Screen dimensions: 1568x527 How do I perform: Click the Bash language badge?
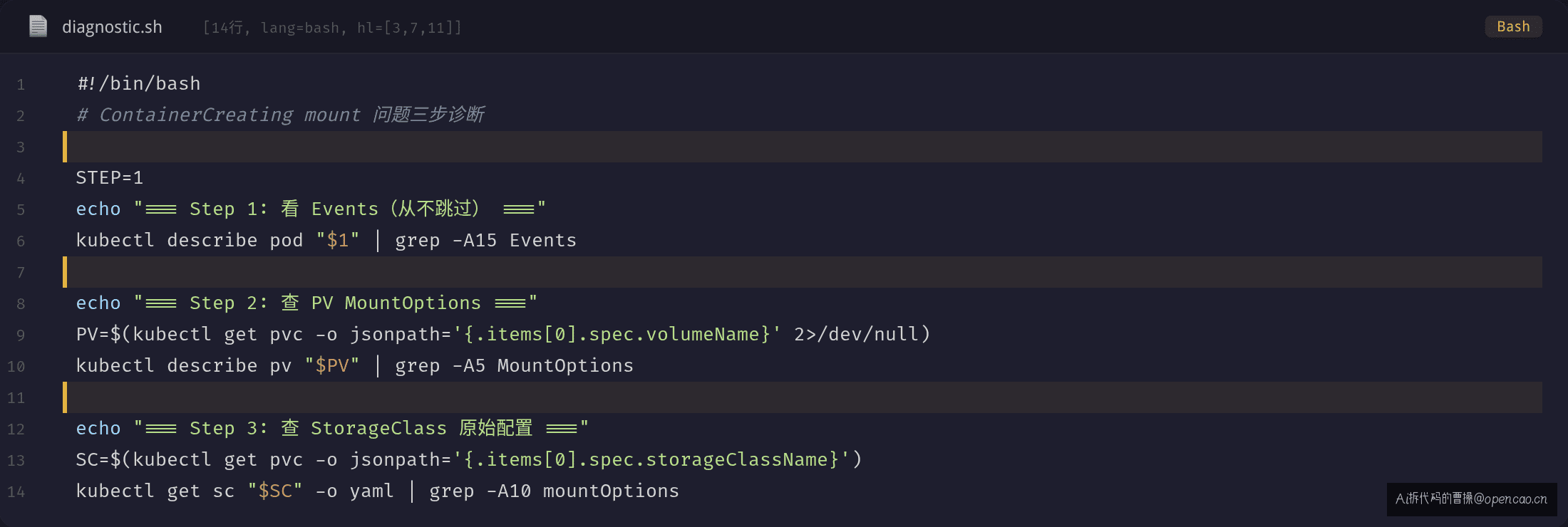click(x=1513, y=26)
